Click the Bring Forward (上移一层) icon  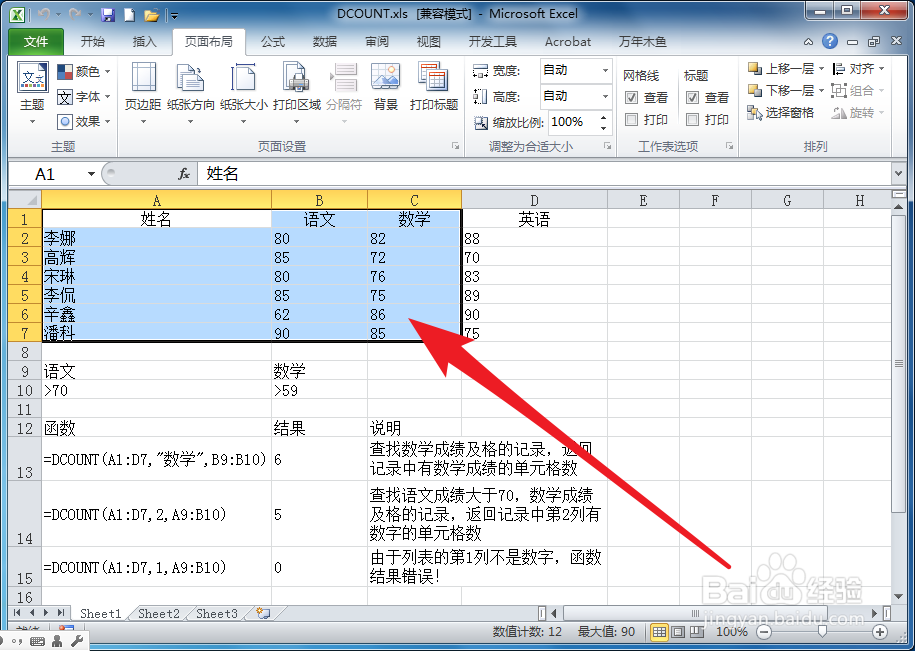[756, 69]
